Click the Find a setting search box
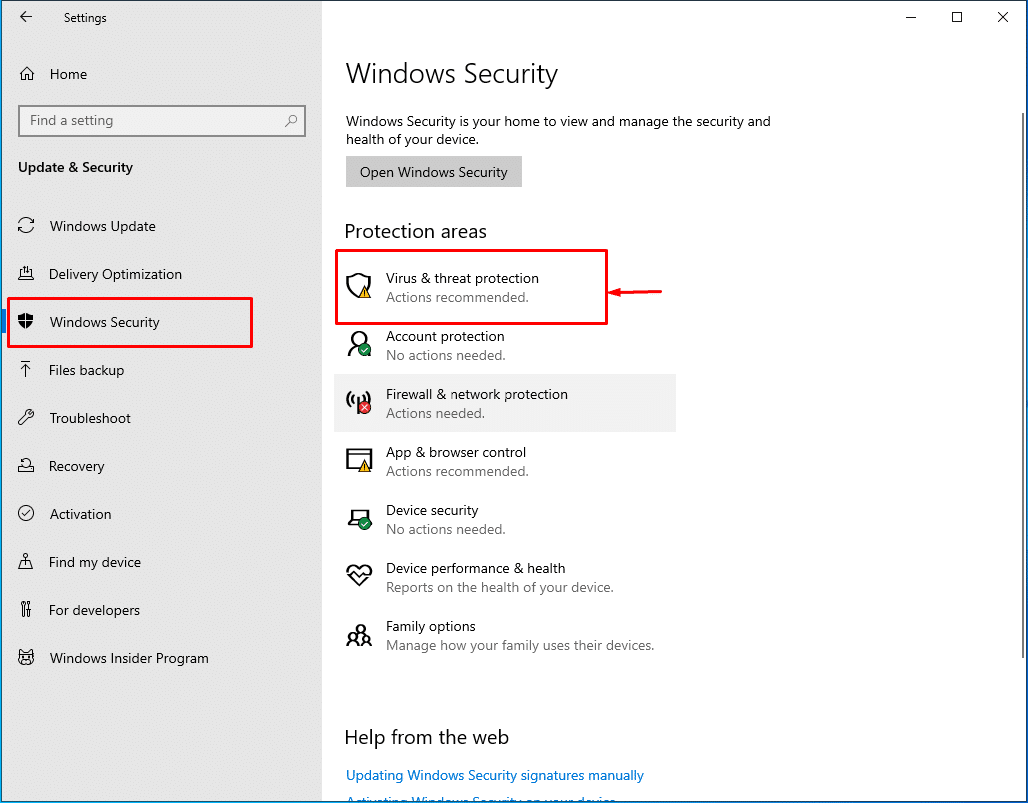Screen dimensions: 1028x803 162,121
